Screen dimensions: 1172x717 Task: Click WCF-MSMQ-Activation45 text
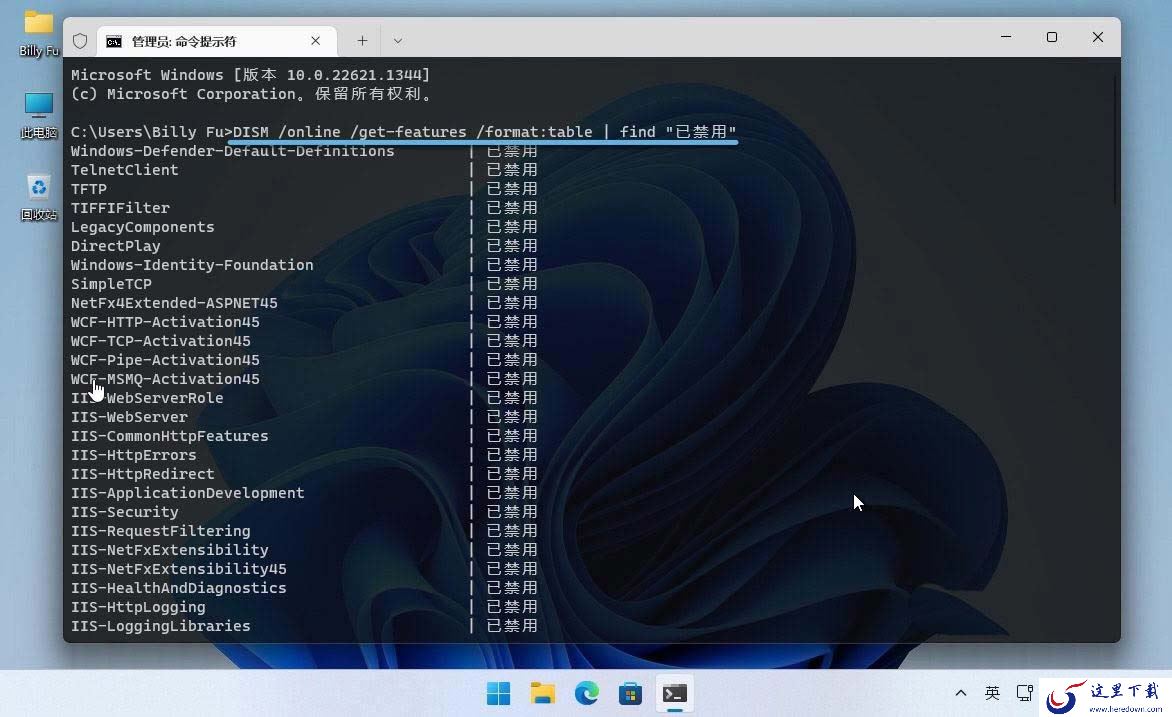click(x=165, y=379)
